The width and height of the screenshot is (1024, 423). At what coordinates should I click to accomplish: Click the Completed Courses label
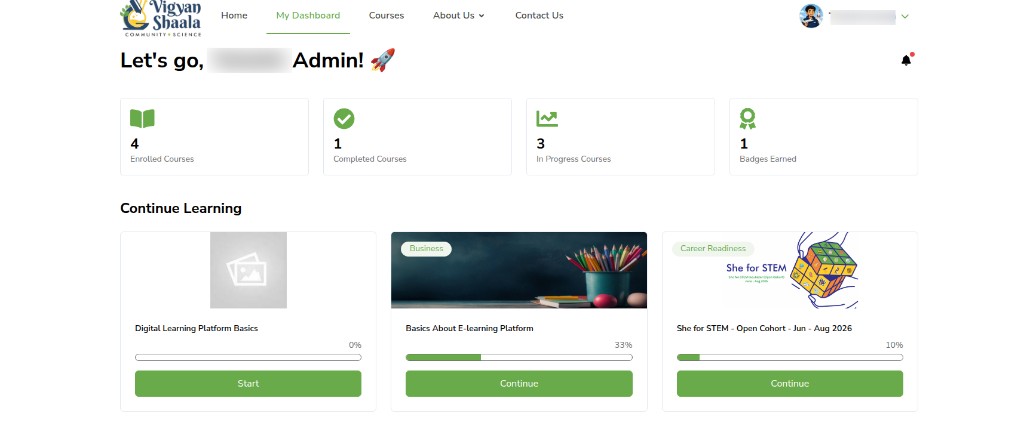(370, 159)
